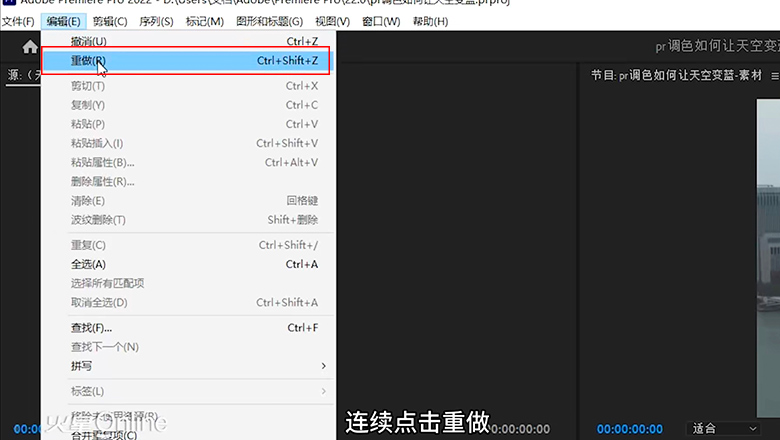This screenshot has height=440, width=780.
Task: Open the 剪辑(C) menu
Action: [110, 21]
